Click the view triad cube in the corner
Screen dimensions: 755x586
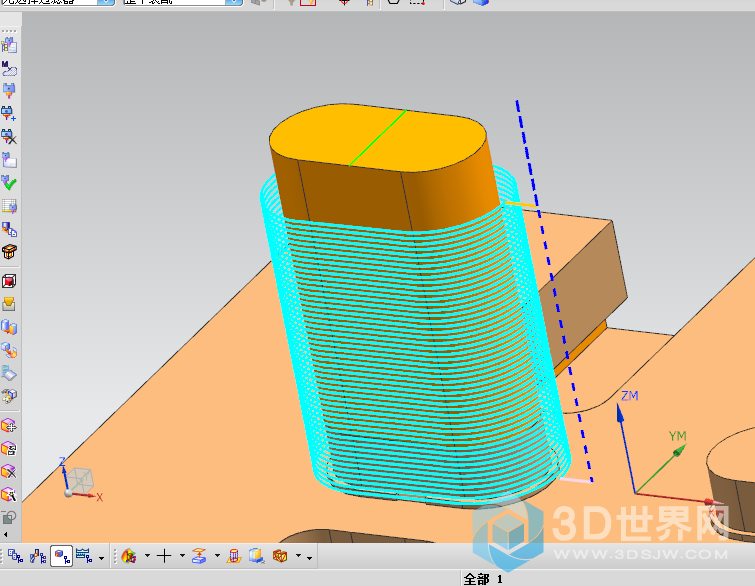point(80,481)
